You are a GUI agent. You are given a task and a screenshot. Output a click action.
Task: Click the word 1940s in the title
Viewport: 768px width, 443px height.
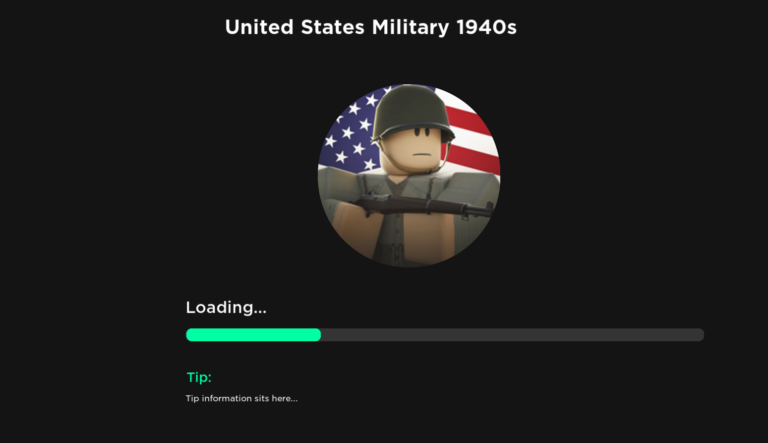tap(486, 27)
